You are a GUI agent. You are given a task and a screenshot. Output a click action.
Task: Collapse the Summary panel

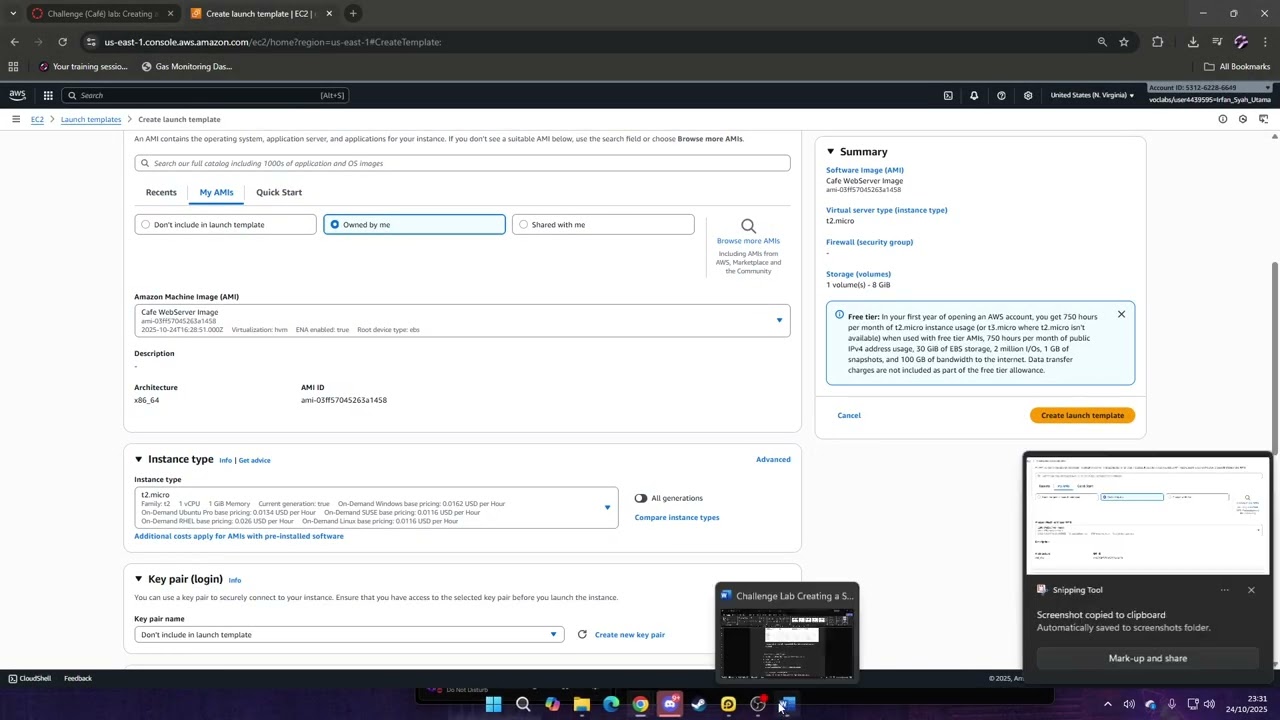pyautogui.click(x=830, y=151)
